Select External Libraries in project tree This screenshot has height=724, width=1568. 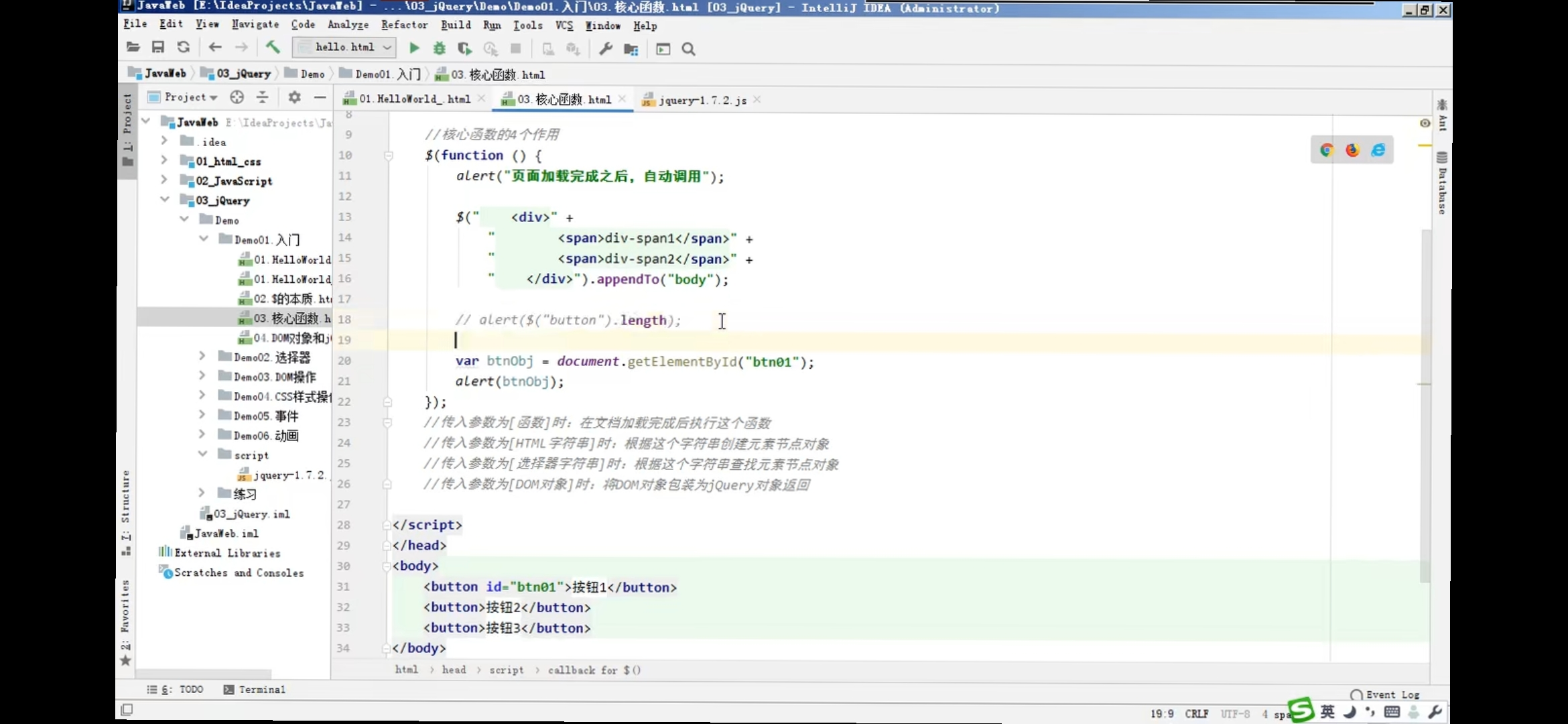(220, 553)
